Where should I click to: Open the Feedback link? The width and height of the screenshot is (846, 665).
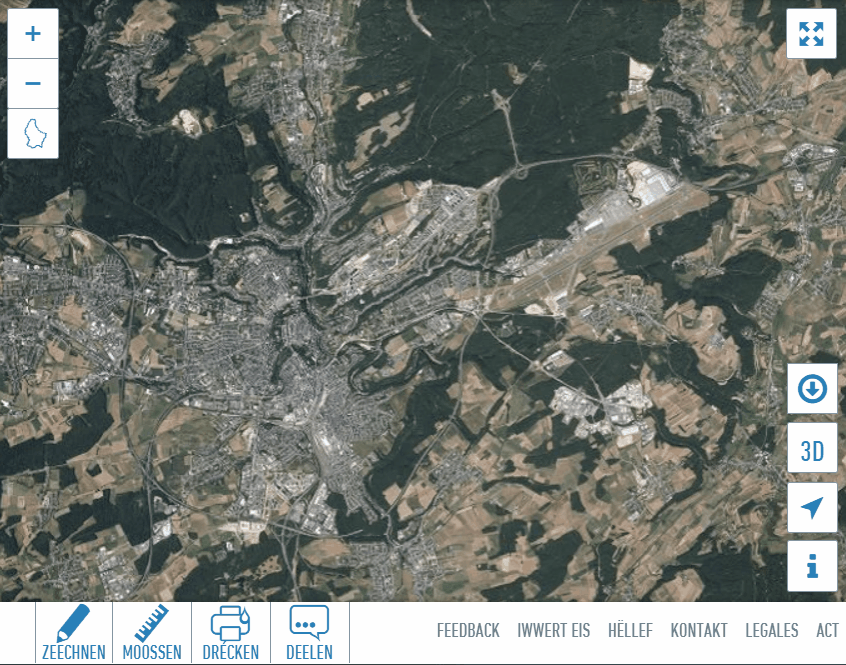point(467,631)
